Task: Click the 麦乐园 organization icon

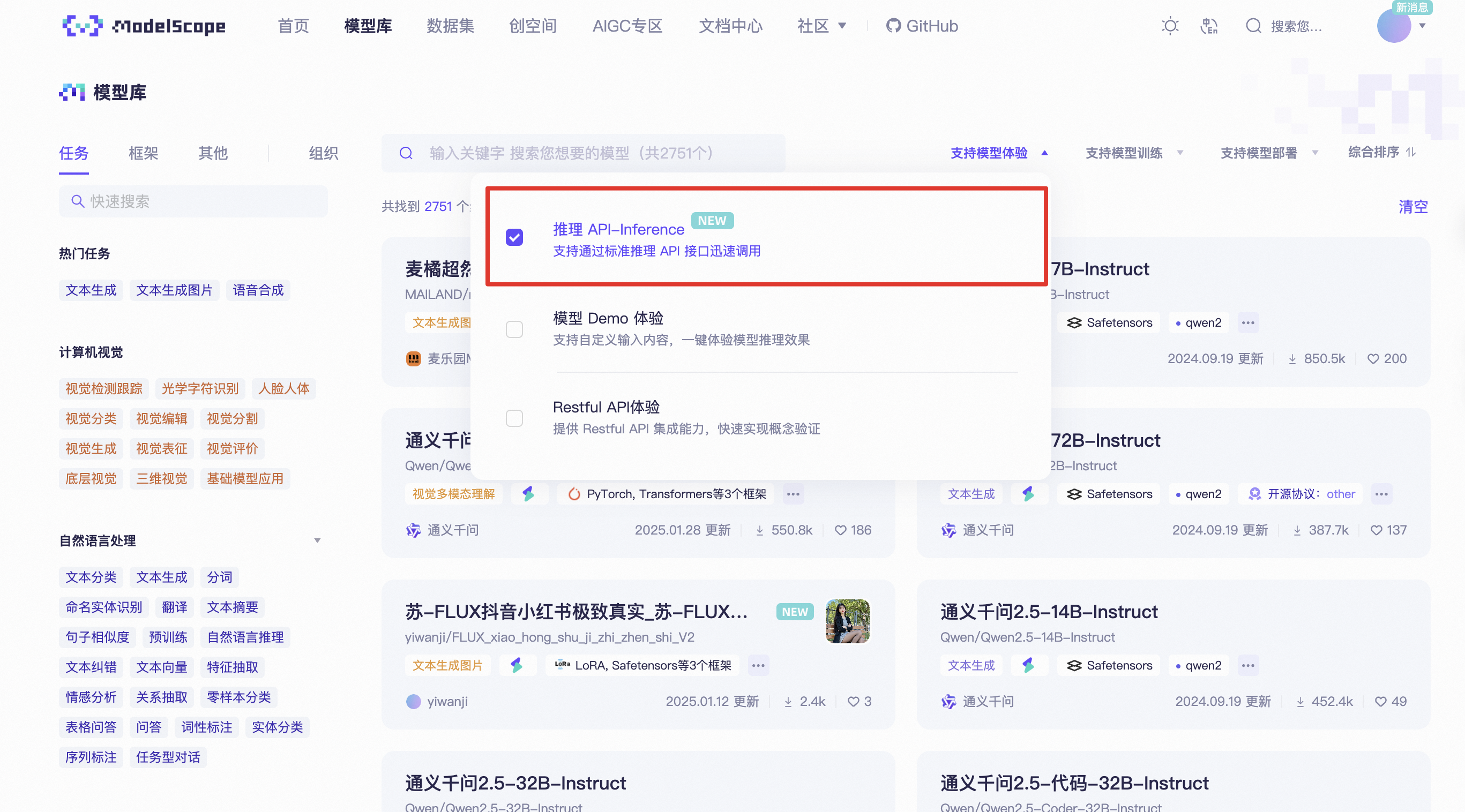Action: coord(414,359)
